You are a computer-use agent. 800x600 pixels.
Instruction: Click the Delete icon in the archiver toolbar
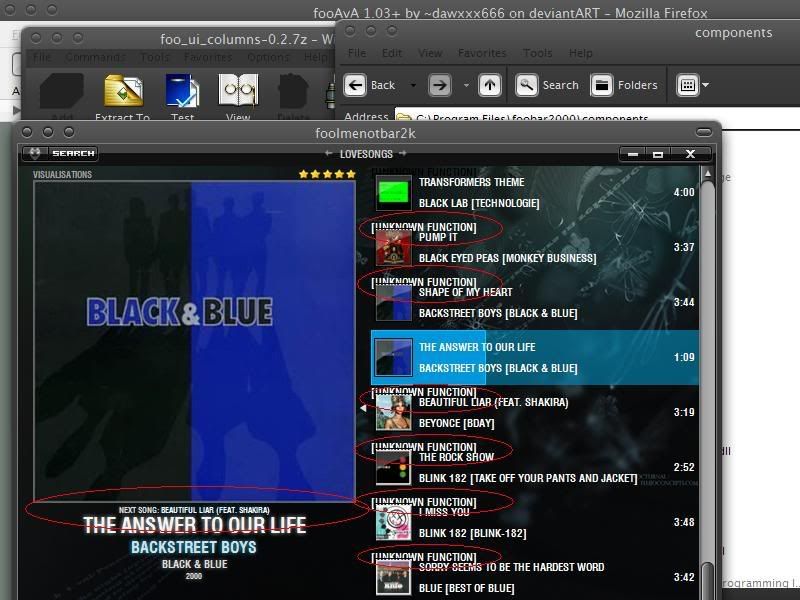coord(293,90)
